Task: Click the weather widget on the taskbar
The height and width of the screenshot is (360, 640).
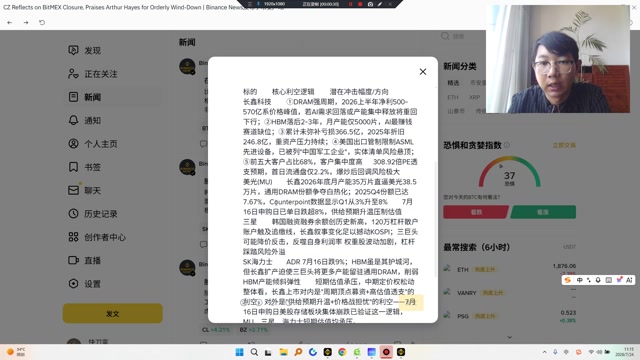Action: (x=16, y=351)
